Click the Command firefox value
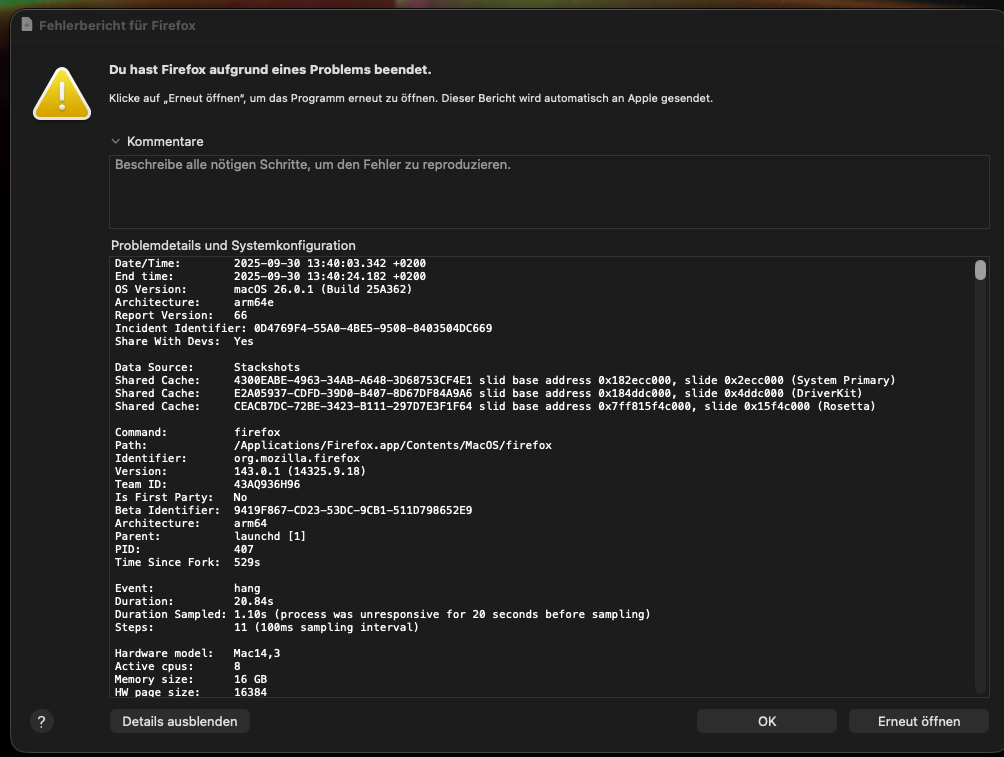Screen dimensions: 1004x757 point(257,432)
